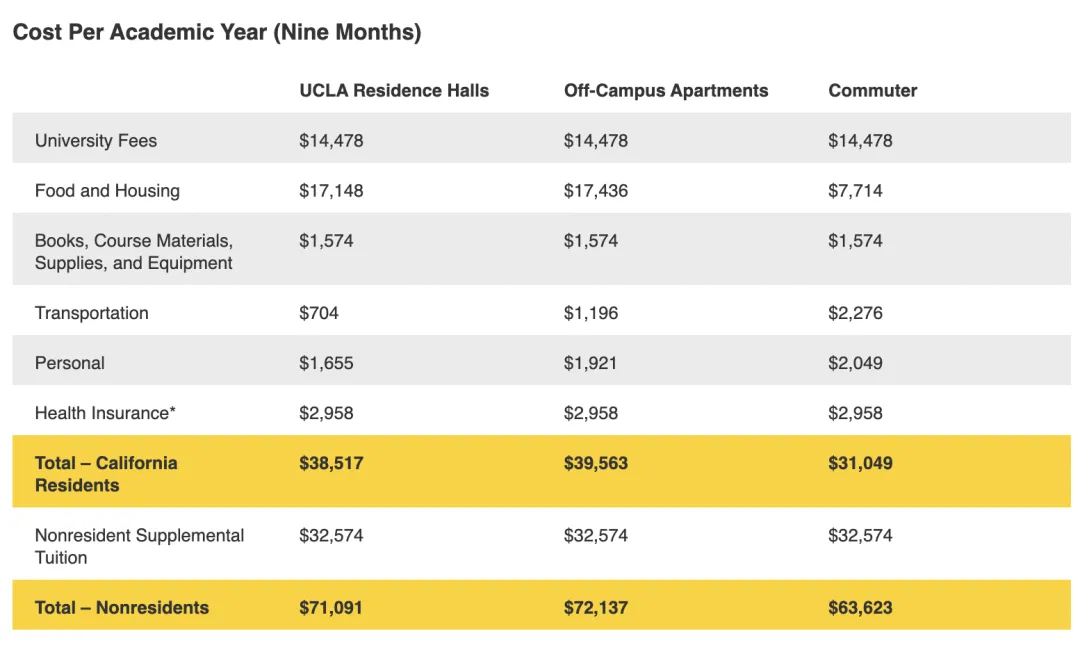Image resolution: width=1080 pixels, height=645 pixels.
Task: Click the Books, Course Materials row label
Action: [134, 251]
